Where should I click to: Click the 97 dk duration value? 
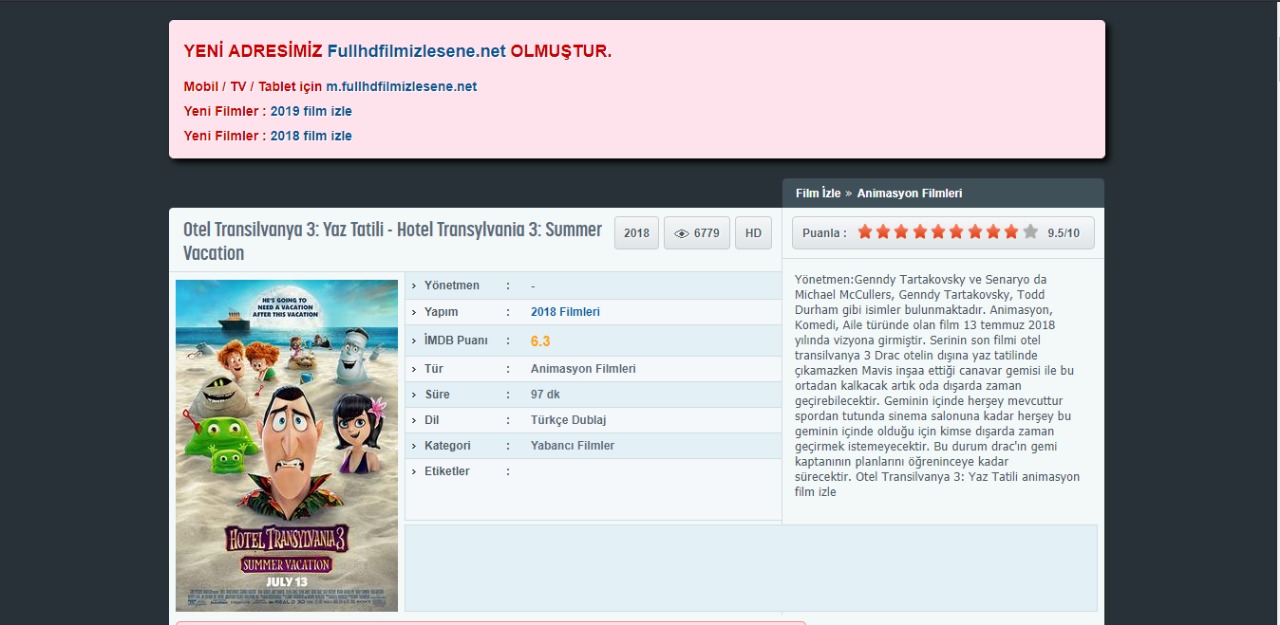(x=545, y=395)
